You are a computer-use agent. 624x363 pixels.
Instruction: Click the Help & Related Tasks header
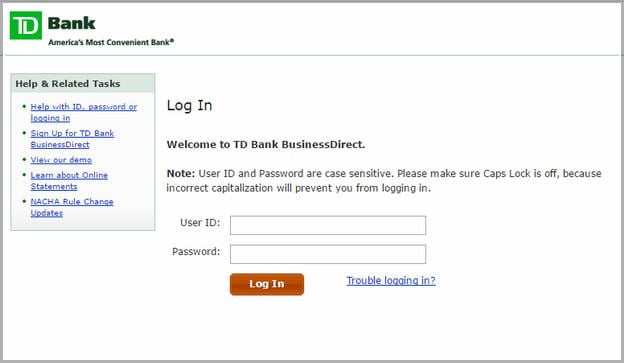(x=68, y=84)
